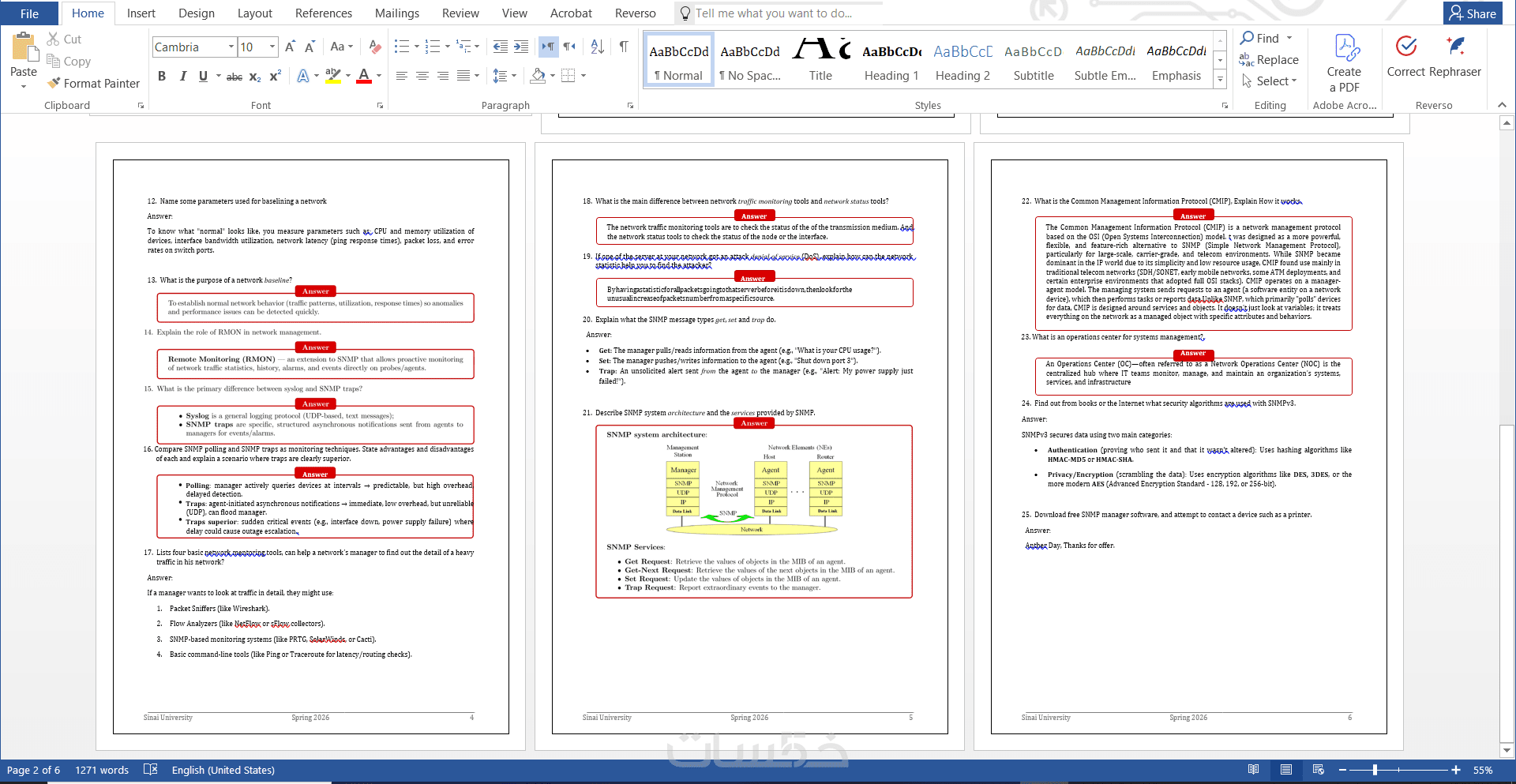Toggle show paragraph marks
Viewport: 1516px width, 784px height.
point(624,47)
